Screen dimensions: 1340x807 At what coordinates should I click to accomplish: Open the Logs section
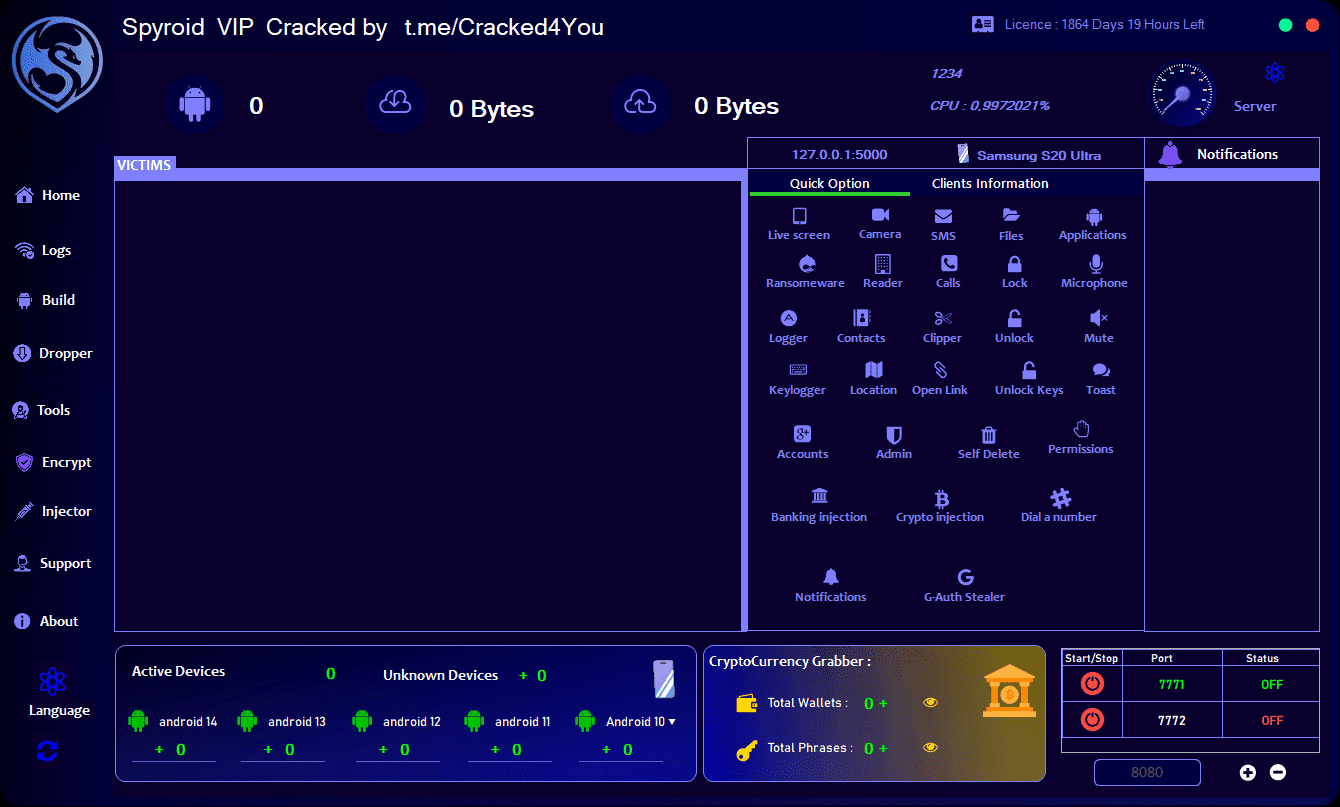tap(44, 250)
